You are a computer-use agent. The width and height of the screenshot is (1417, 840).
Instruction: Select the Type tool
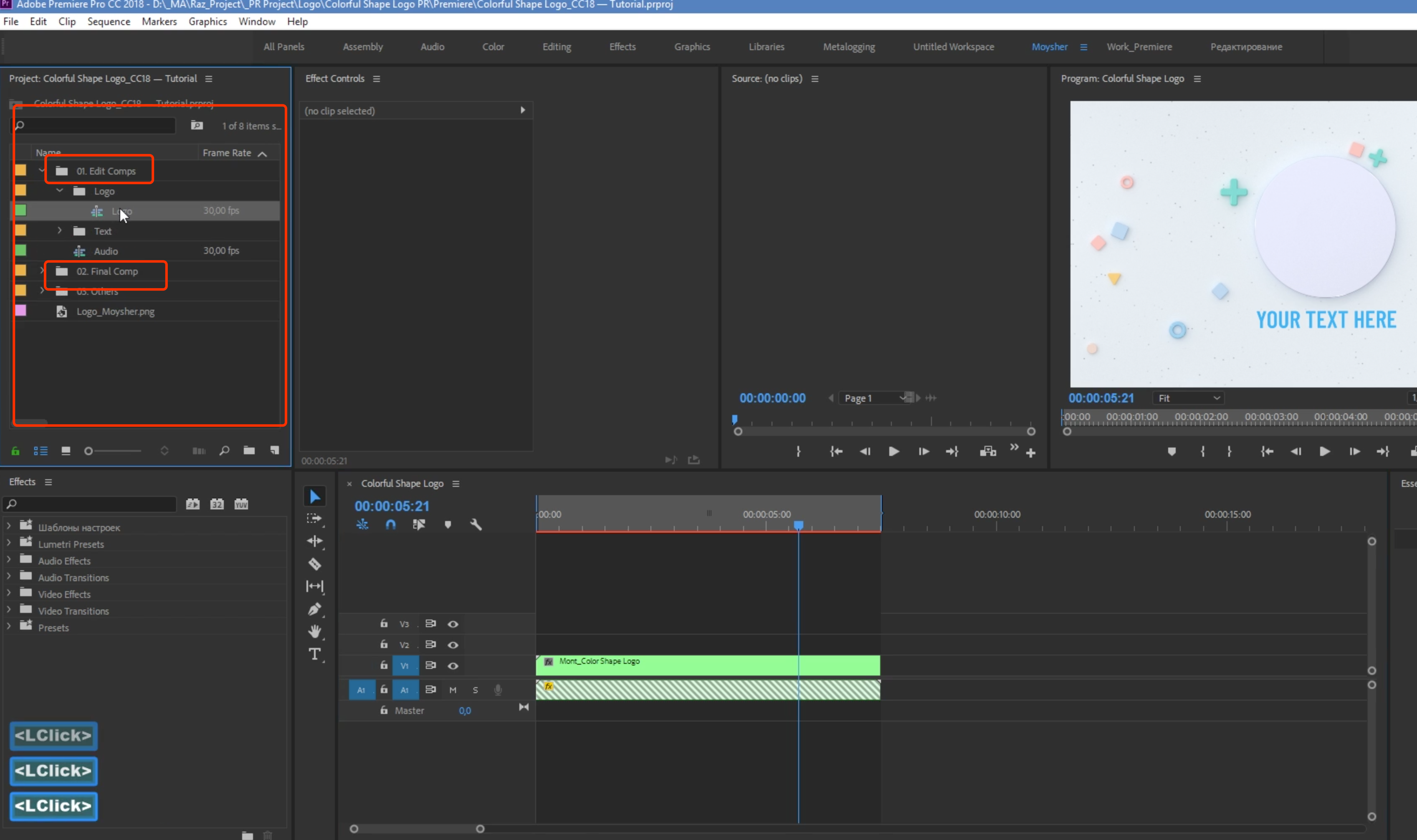[315, 654]
